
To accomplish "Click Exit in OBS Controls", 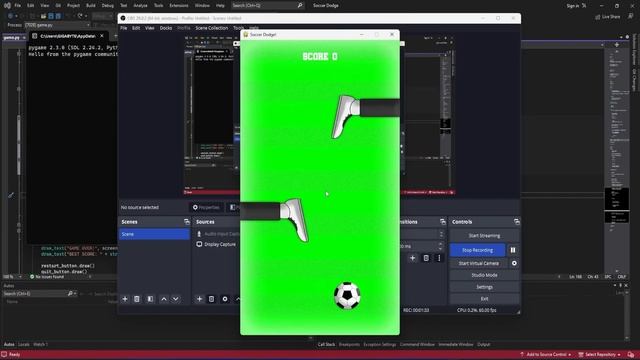I will (x=484, y=299).
